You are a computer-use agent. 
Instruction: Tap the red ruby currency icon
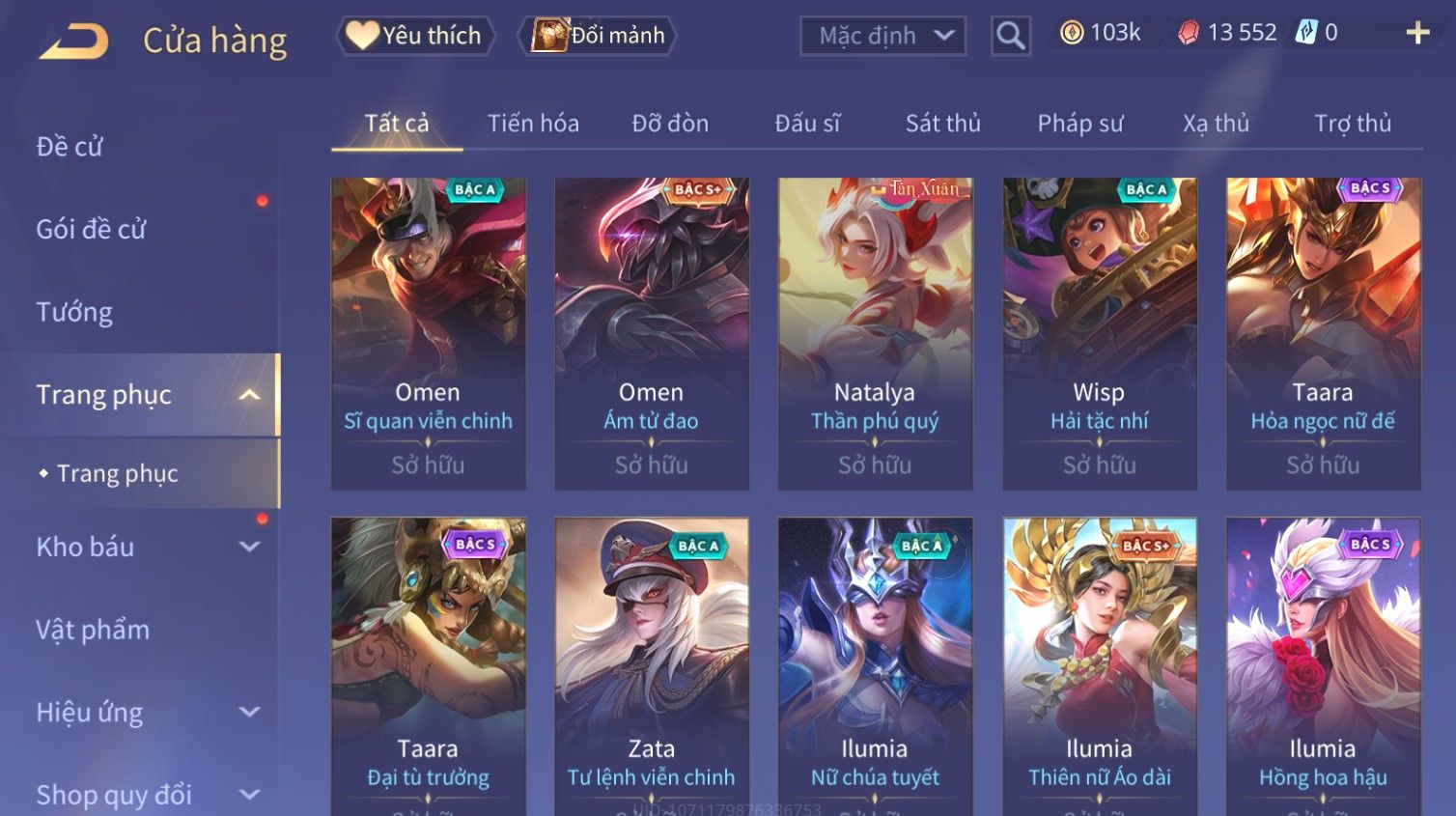click(1189, 33)
